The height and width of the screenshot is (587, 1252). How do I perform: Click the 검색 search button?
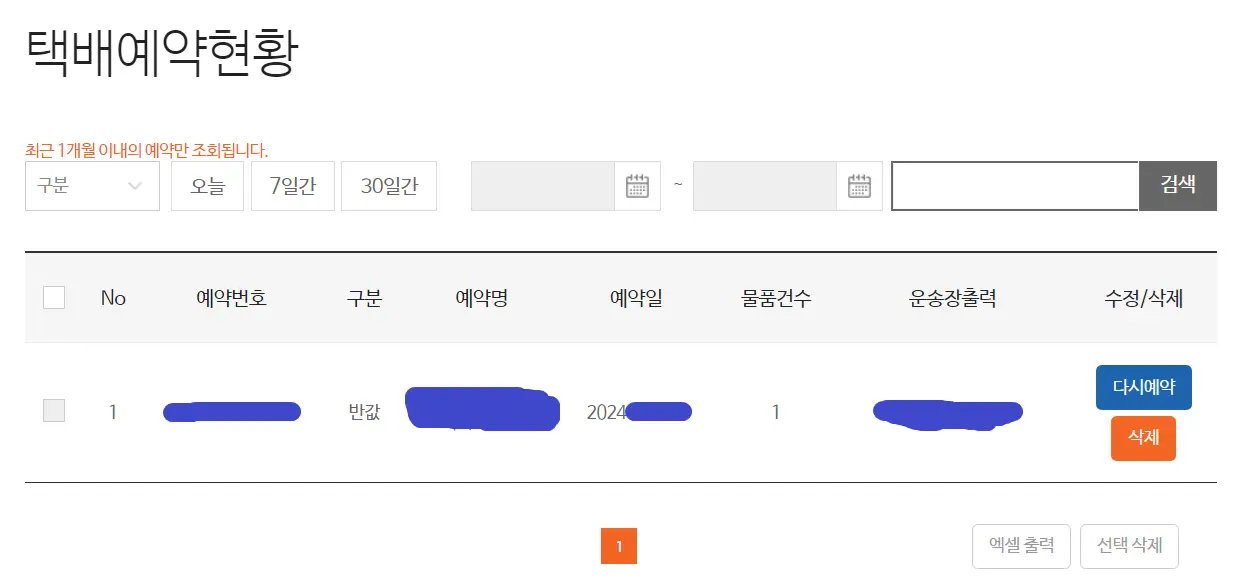click(x=1177, y=186)
